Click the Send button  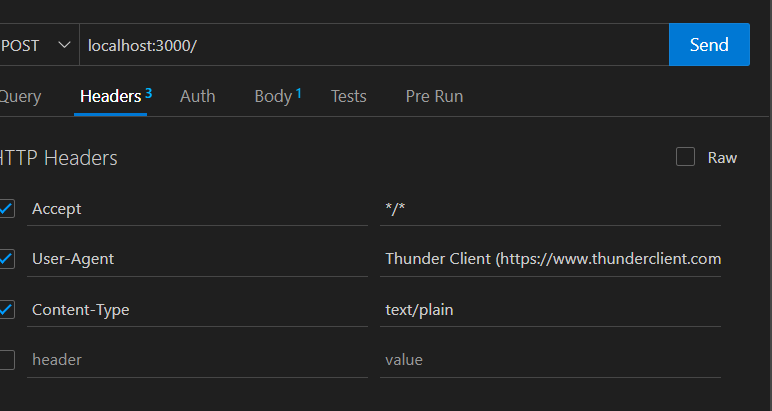[x=709, y=44]
